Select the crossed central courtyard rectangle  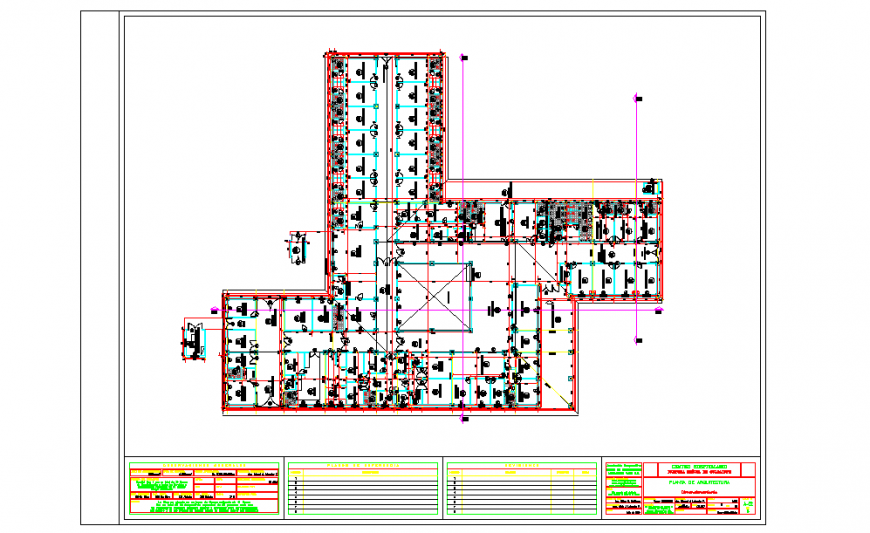click(x=434, y=298)
